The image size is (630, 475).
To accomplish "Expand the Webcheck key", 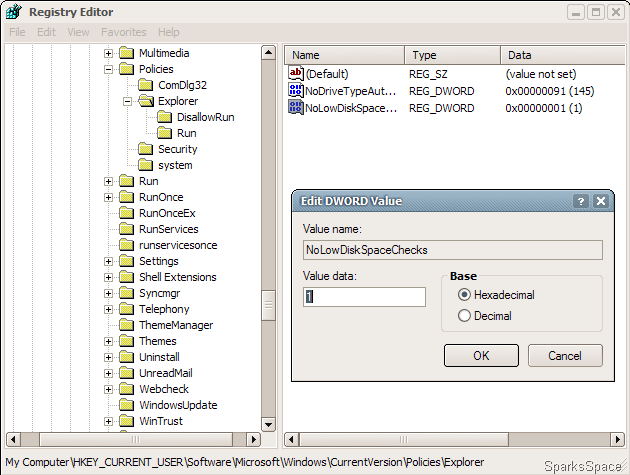I will tap(108, 389).
